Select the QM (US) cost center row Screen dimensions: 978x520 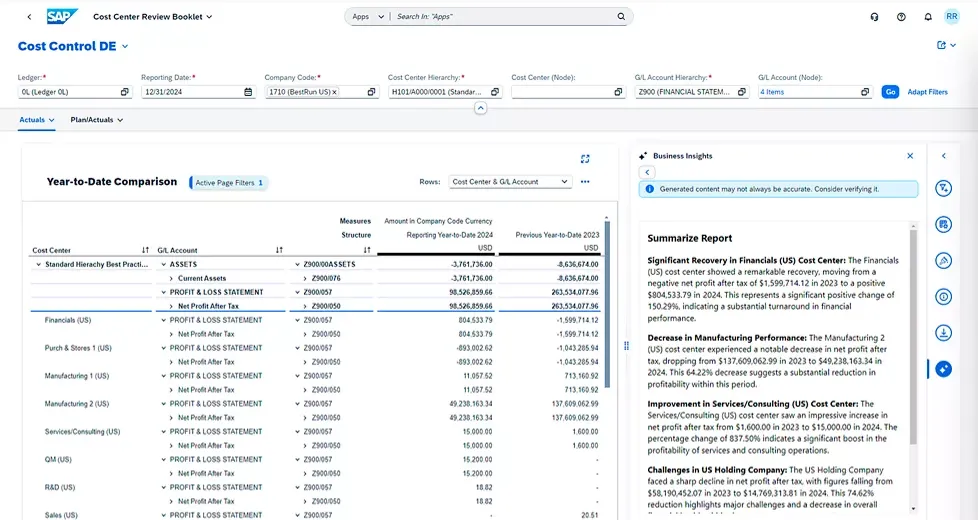pos(58,460)
